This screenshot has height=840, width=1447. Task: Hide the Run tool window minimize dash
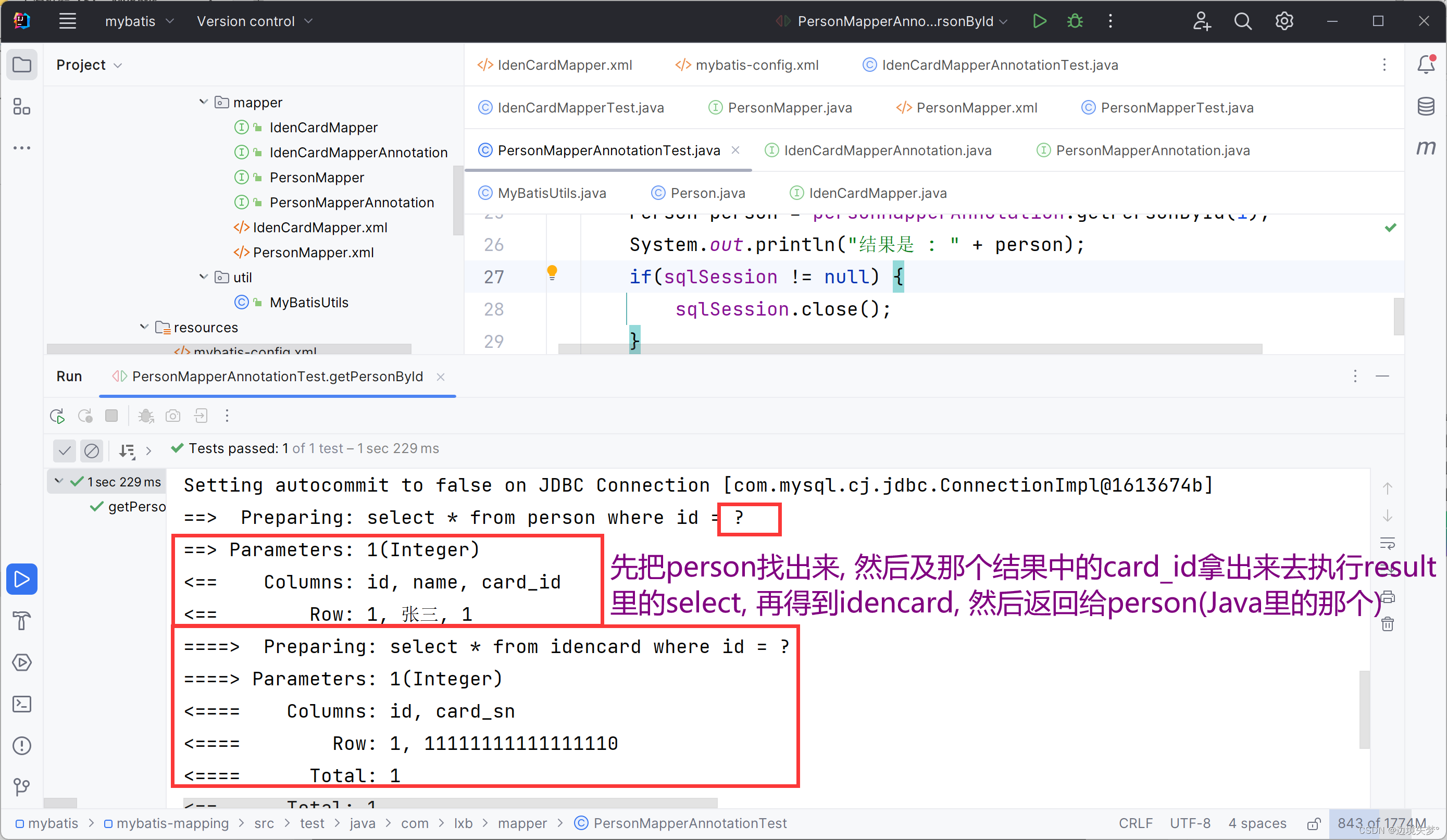1382,376
